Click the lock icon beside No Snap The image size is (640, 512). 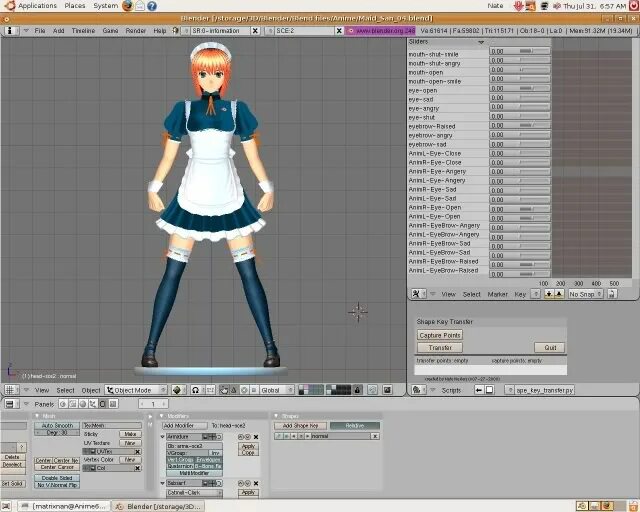612,294
